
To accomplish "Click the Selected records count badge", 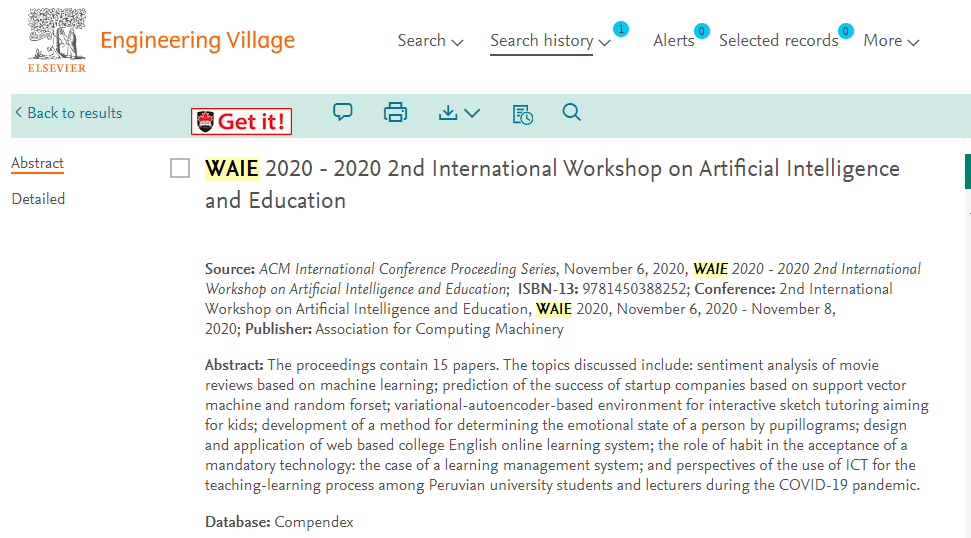I will (846, 31).
